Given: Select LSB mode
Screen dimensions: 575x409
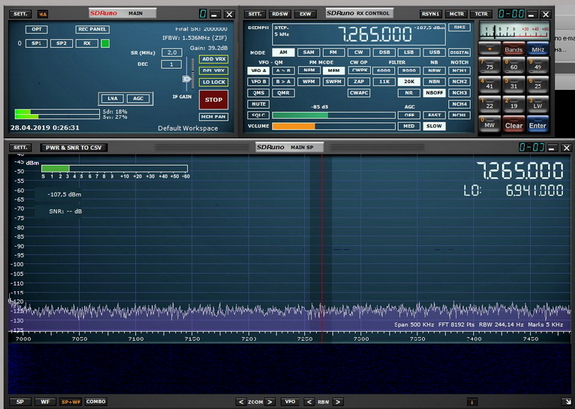Looking at the screenshot, I should [409, 52].
